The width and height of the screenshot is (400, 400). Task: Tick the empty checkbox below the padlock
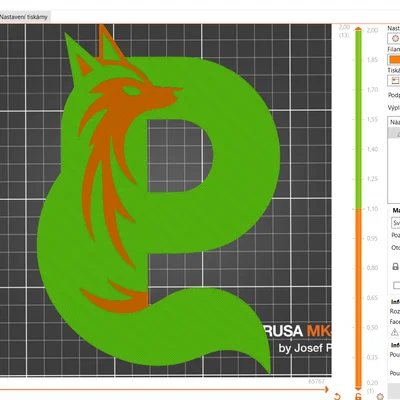point(396,285)
